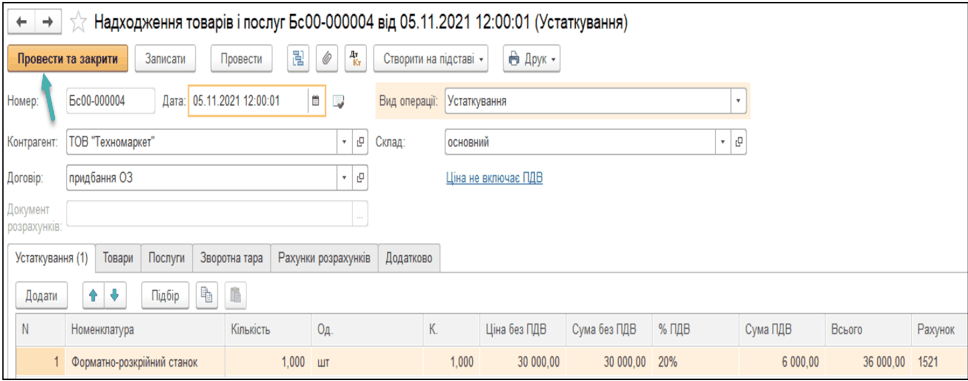Click the Од. cell шт

tap(367, 362)
